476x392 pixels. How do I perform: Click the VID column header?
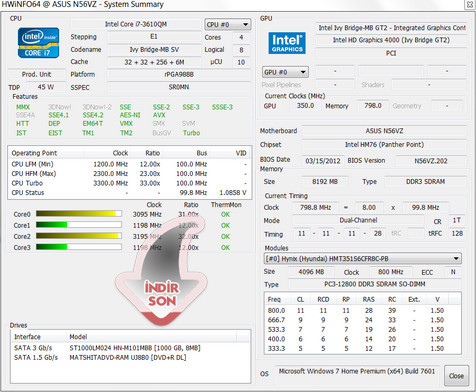pyautogui.click(x=230, y=153)
